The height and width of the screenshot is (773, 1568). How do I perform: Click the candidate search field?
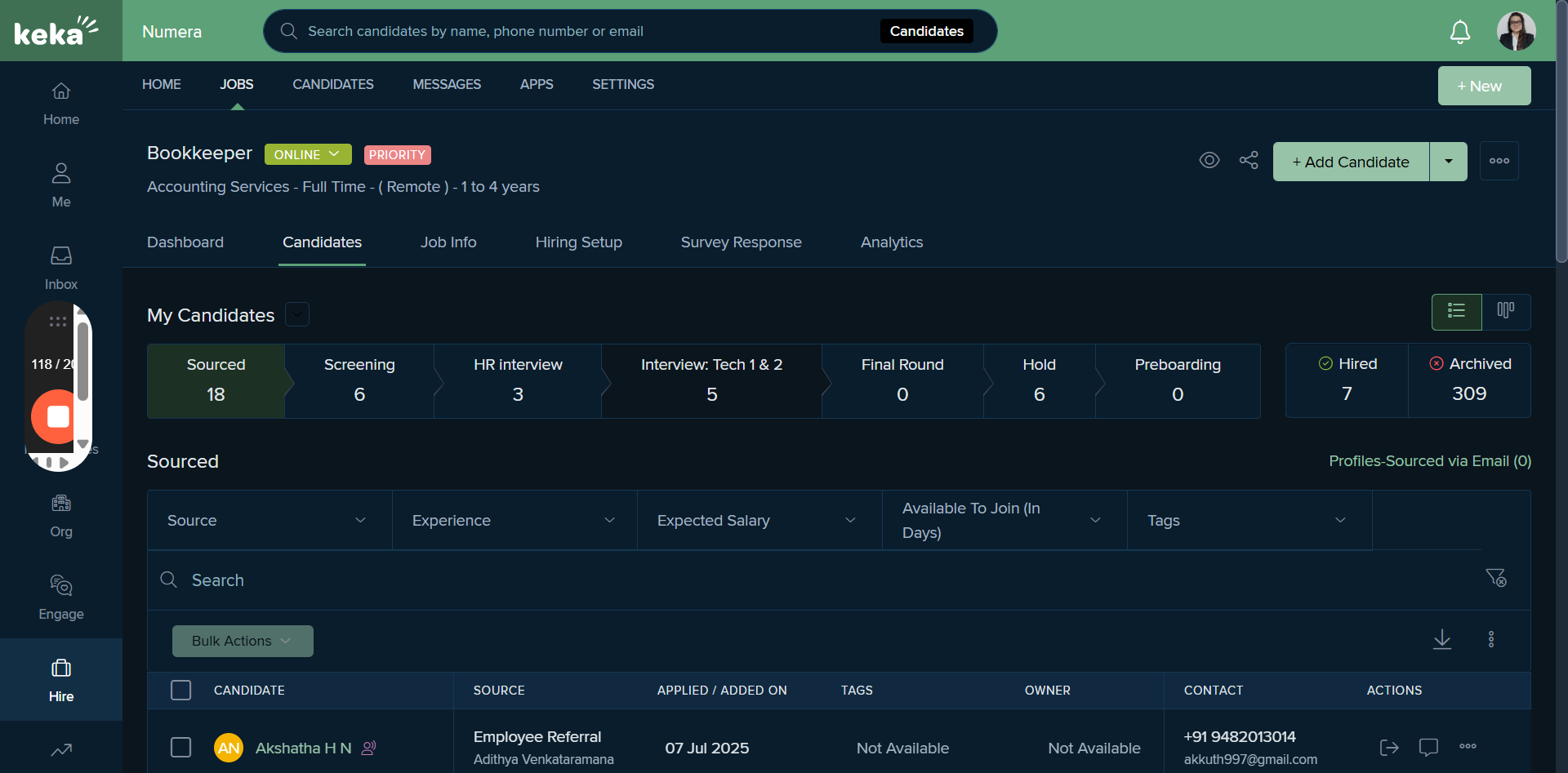click(x=817, y=580)
